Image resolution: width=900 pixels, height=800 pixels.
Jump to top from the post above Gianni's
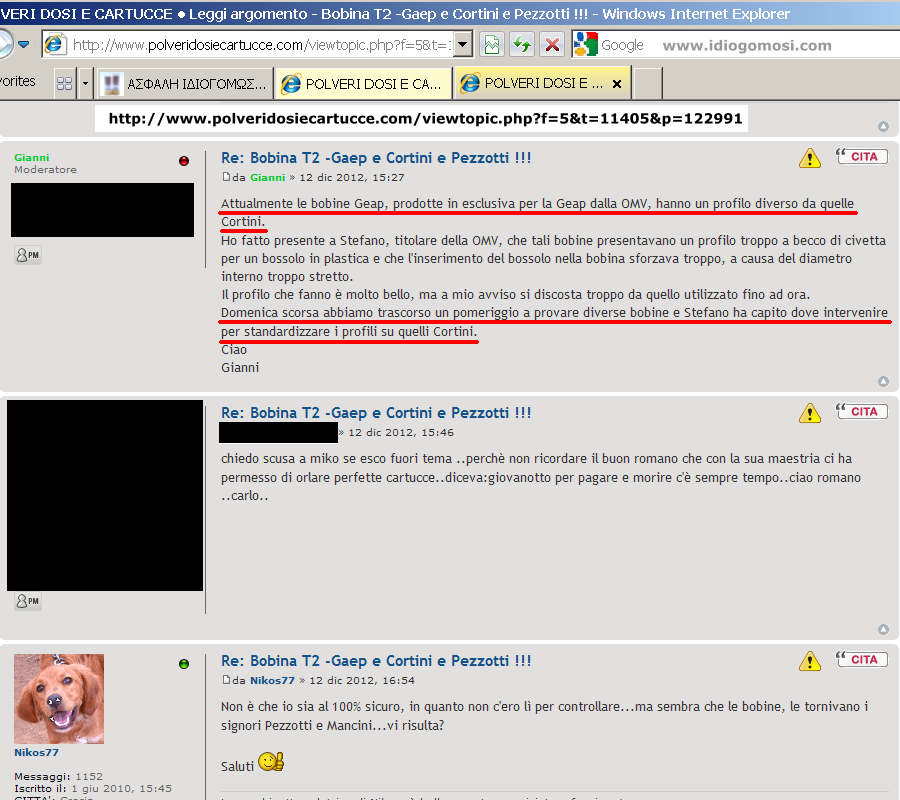click(883, 126)
